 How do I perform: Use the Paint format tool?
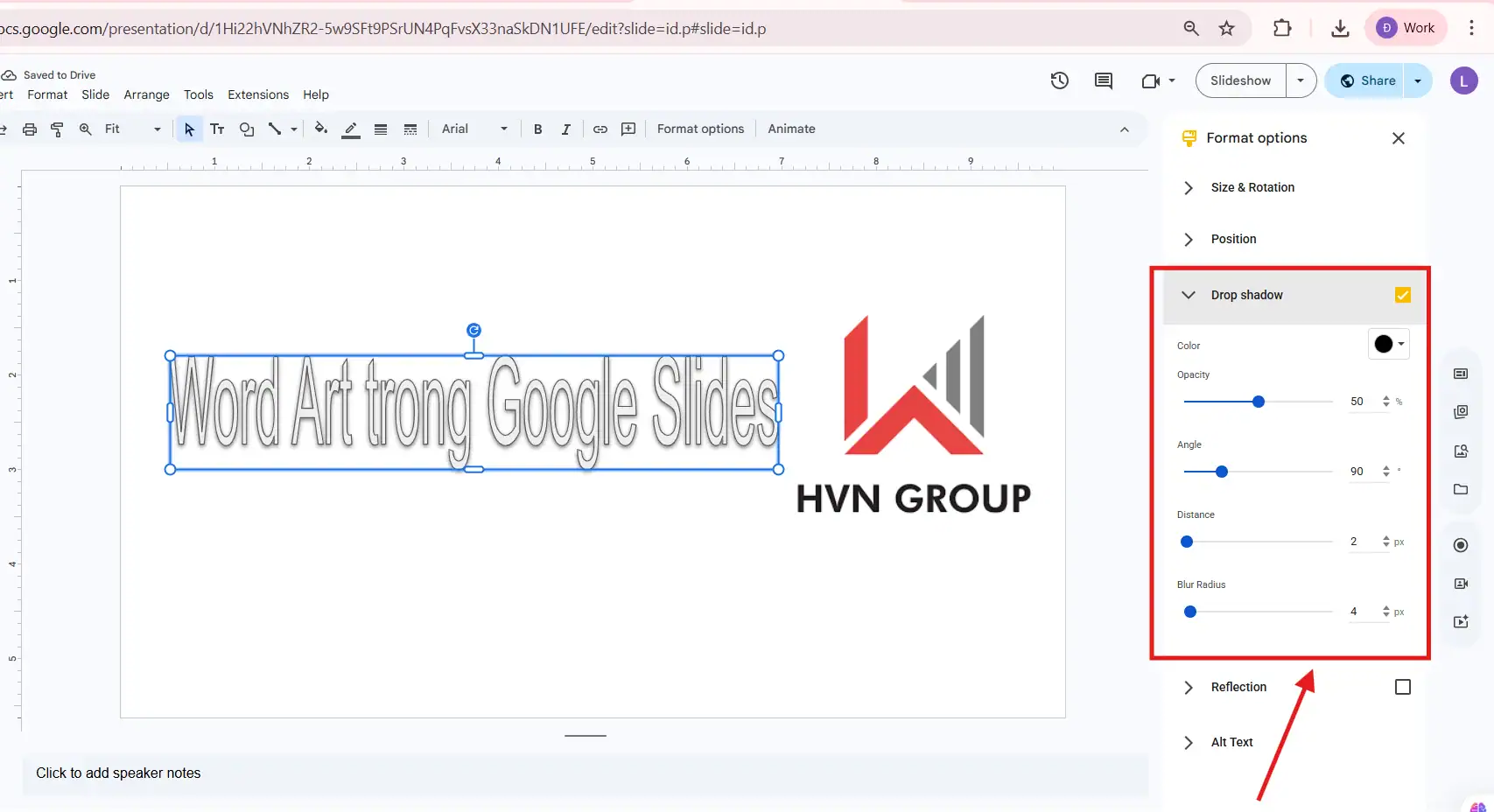click(56, 129)
